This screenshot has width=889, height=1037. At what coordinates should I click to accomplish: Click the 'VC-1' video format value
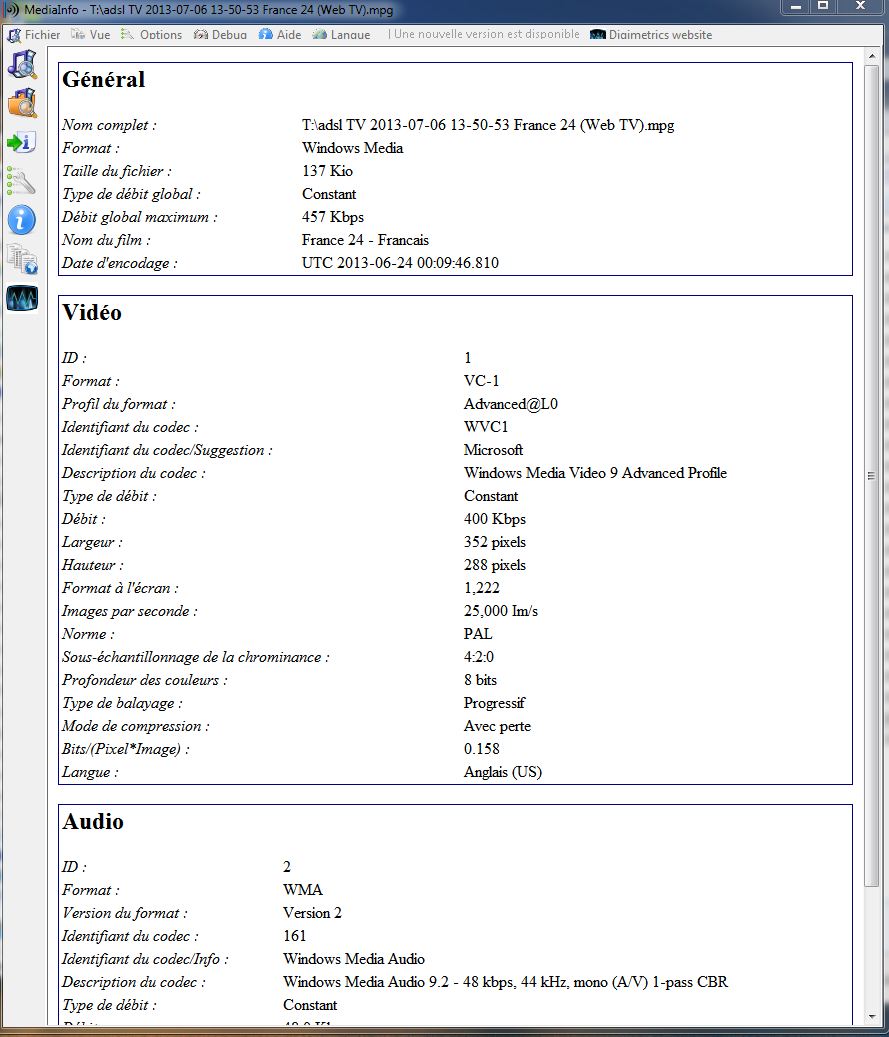pos(482,381)
